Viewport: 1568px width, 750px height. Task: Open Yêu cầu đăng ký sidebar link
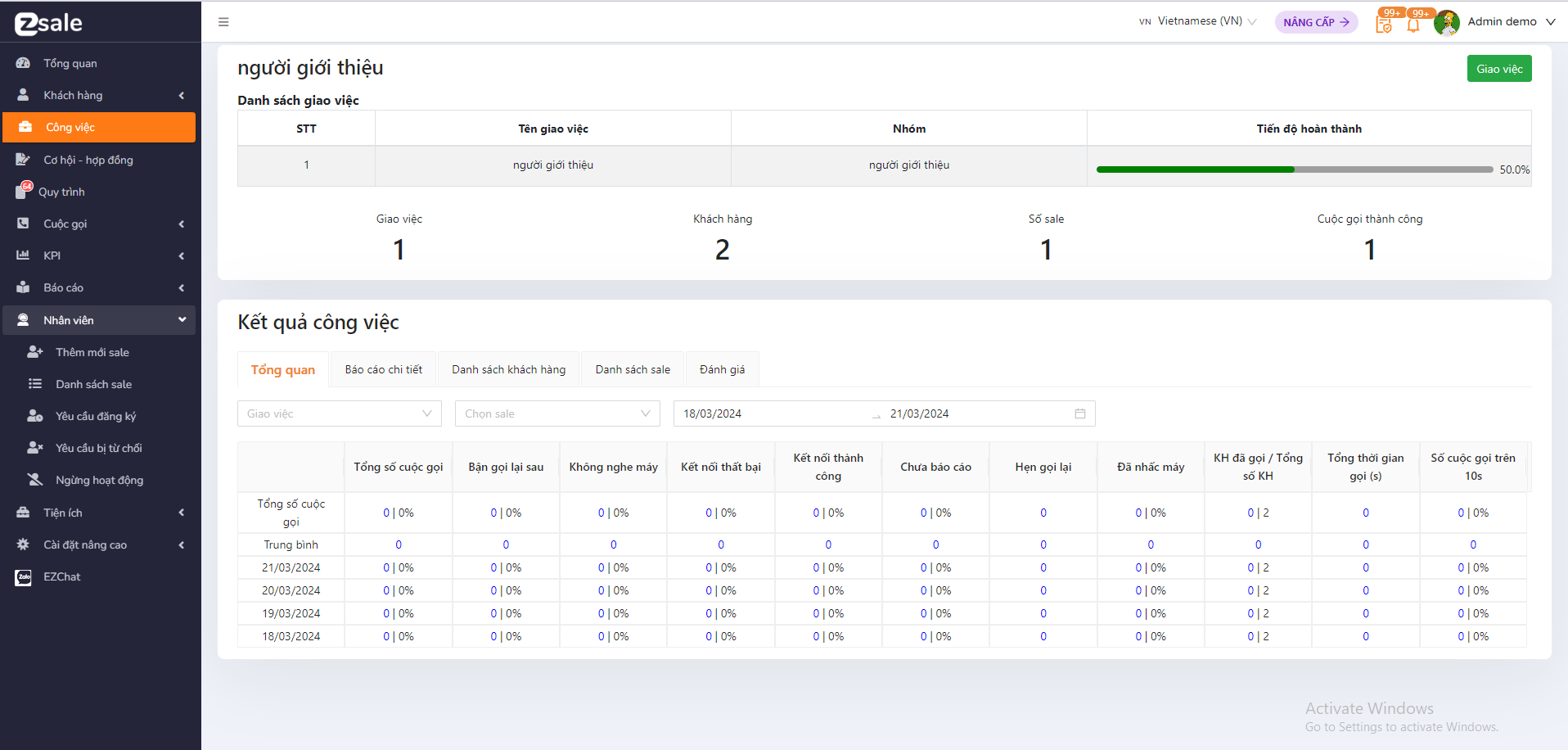click(x=96, y=416)
